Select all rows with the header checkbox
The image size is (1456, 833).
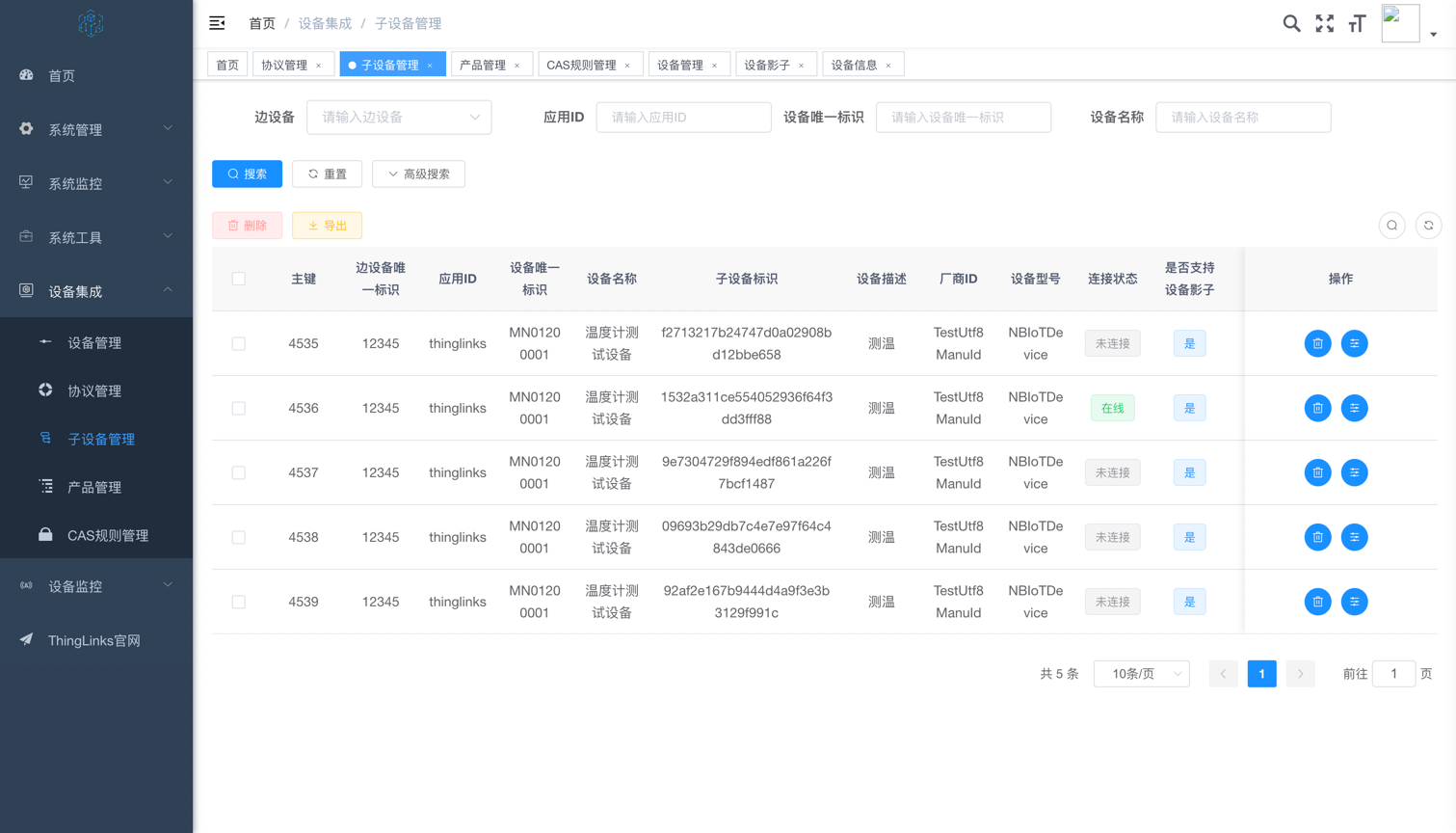tap(238, 279)
